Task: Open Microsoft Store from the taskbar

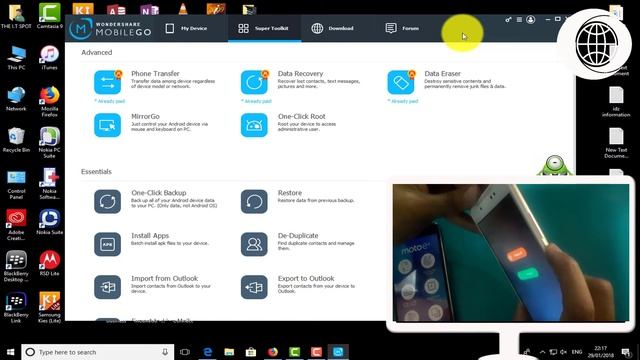Action: point(251,352)
